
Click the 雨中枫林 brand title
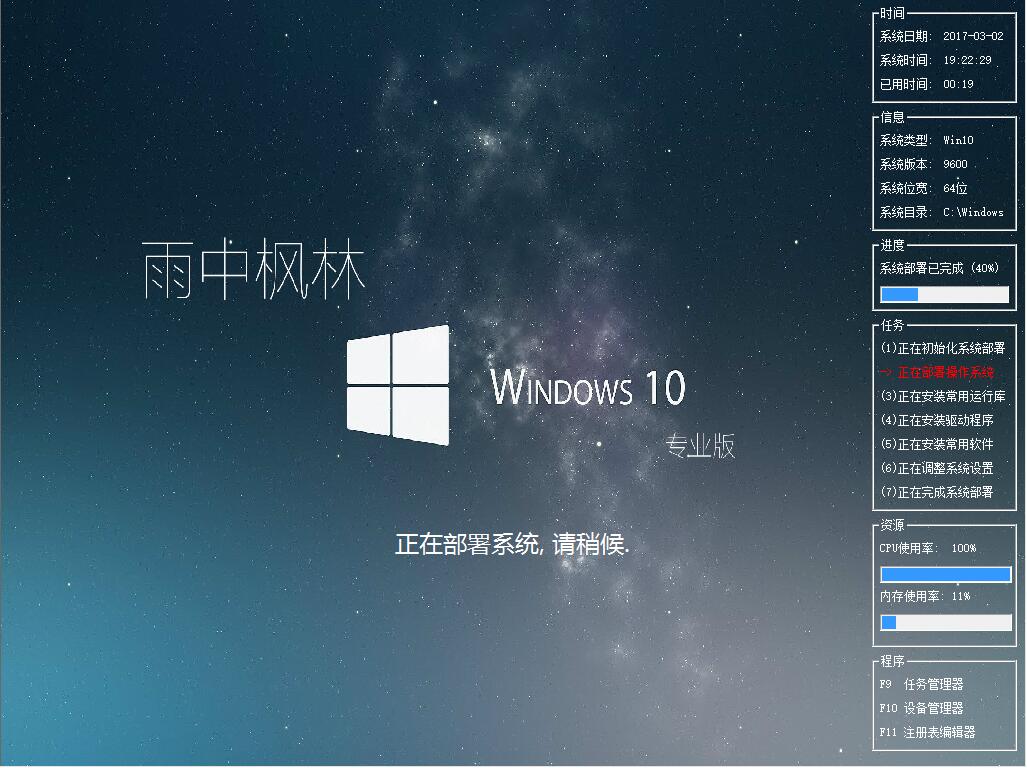[253, 268]
